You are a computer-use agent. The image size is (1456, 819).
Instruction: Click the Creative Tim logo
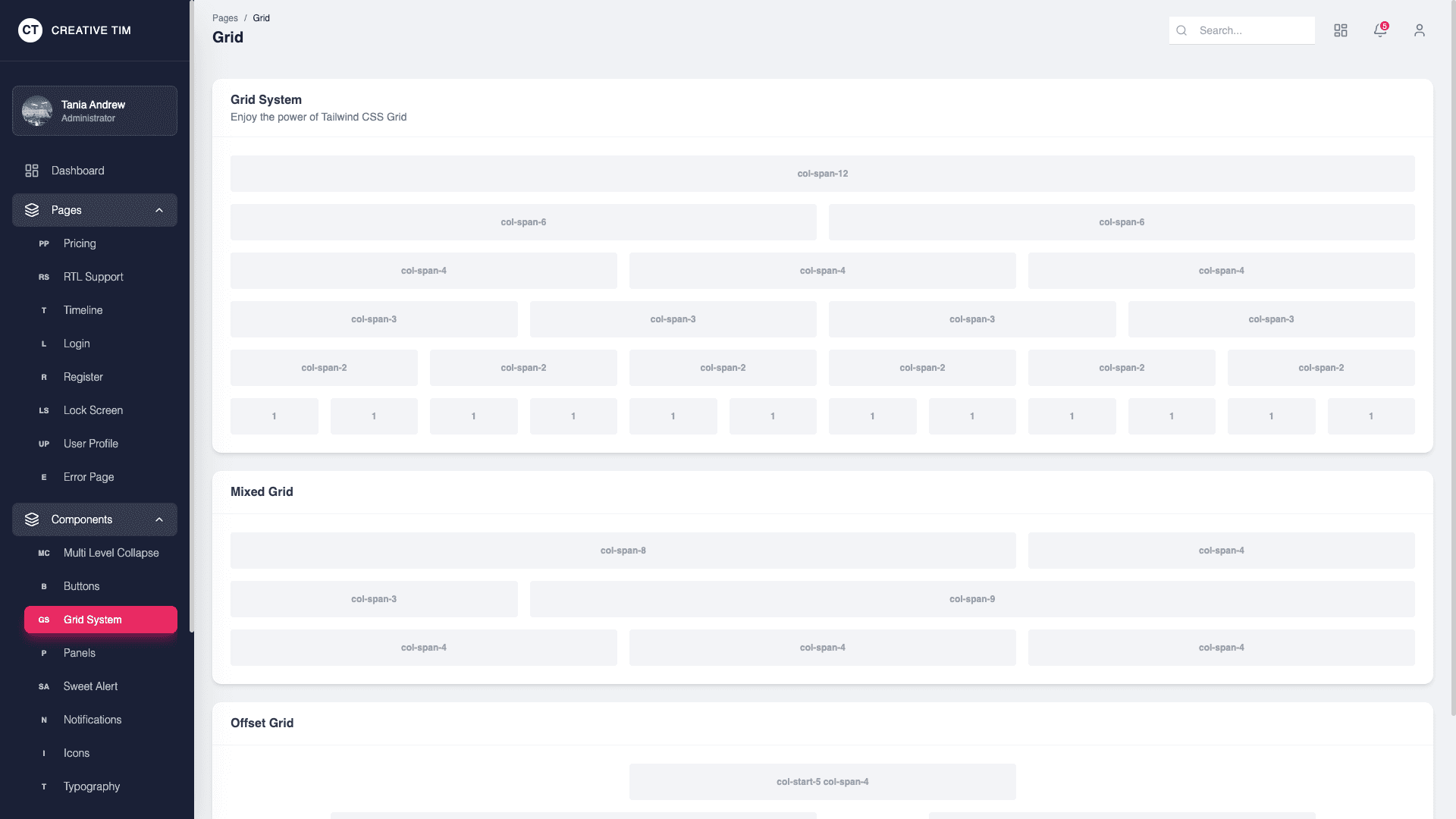[x=74, y=30]
